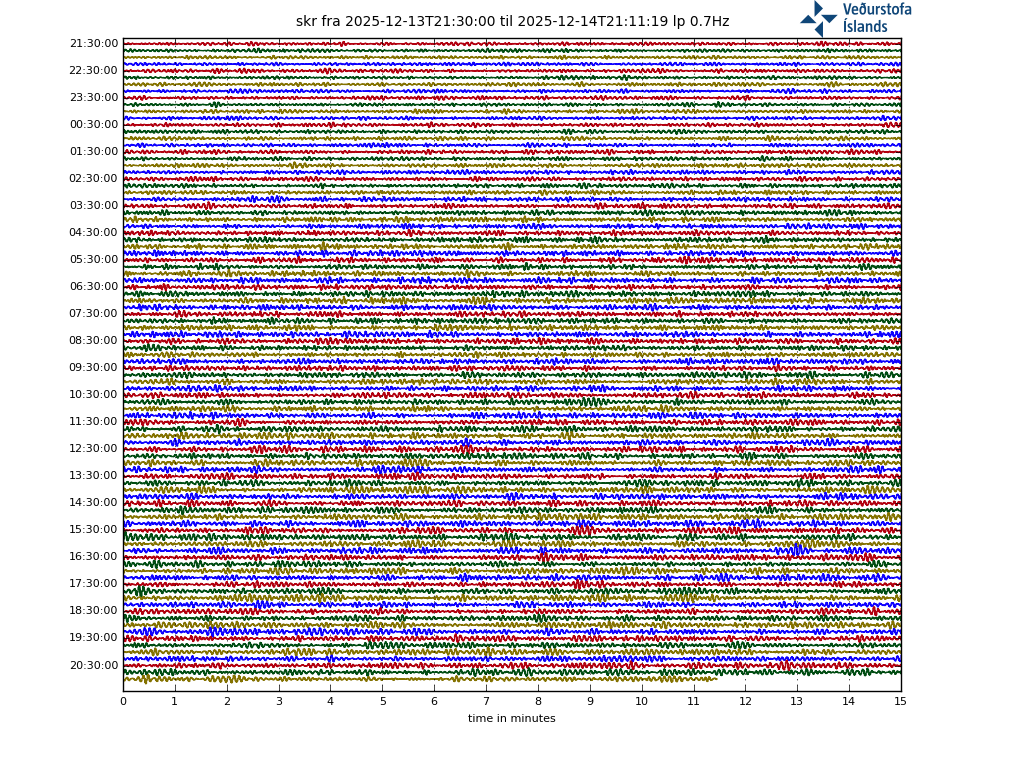This screenshot has height=768, width=1024.
Task: Click the 23:30:00 time label
Action: point(94,98)
